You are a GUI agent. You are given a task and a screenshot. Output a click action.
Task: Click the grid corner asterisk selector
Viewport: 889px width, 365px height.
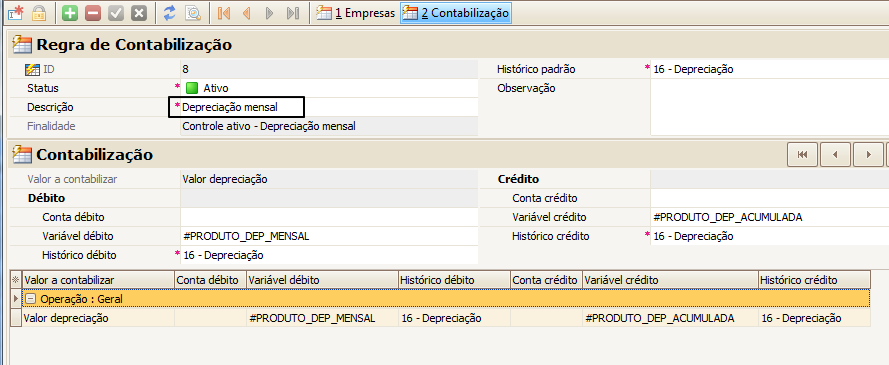(16, 280)
